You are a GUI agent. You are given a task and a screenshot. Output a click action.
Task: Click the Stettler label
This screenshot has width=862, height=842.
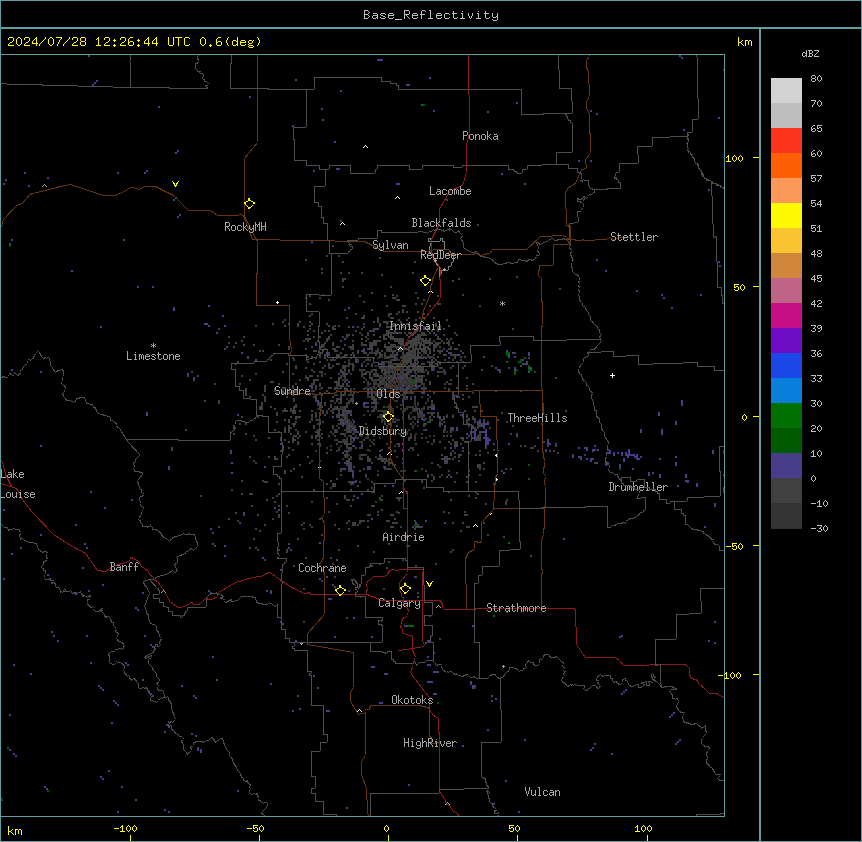(x=634, y=237)
